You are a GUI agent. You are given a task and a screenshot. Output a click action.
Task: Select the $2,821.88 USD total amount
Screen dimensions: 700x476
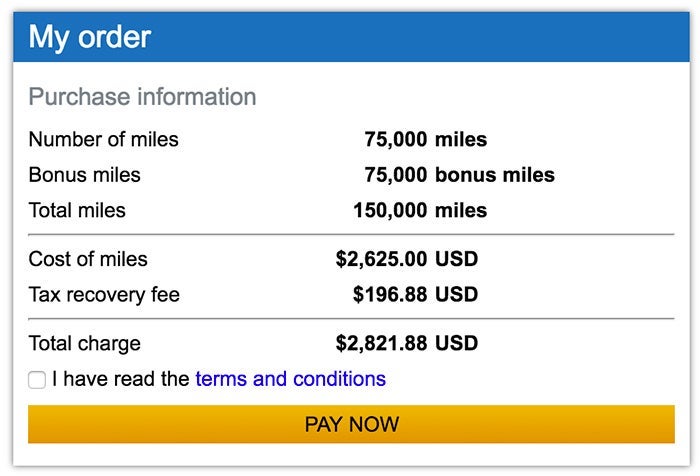[x=407, y=343]
